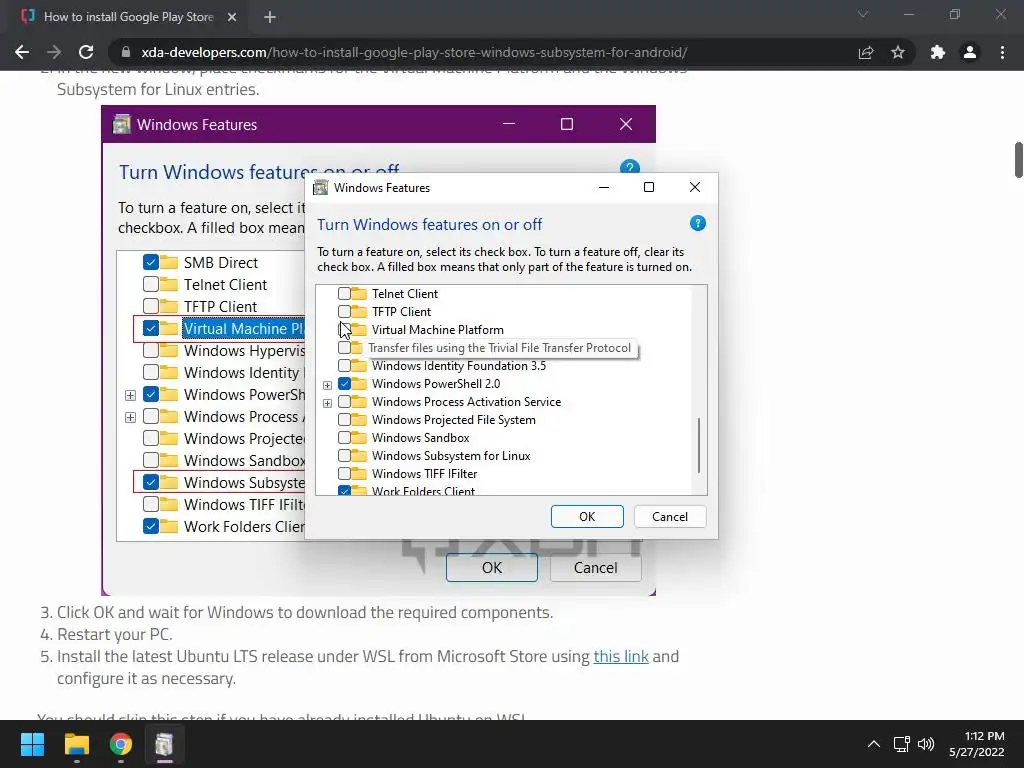Check the Windows TIFF IFilter checkbox
Viewport: 1024px width, 768px height.
pyautogui.click(x=344, y=473)
